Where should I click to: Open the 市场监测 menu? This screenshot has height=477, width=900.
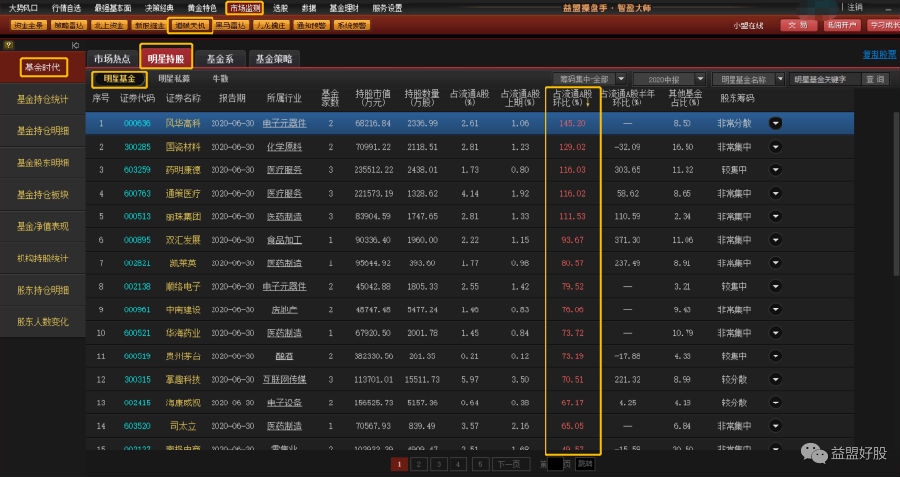[x=244, y=7]
